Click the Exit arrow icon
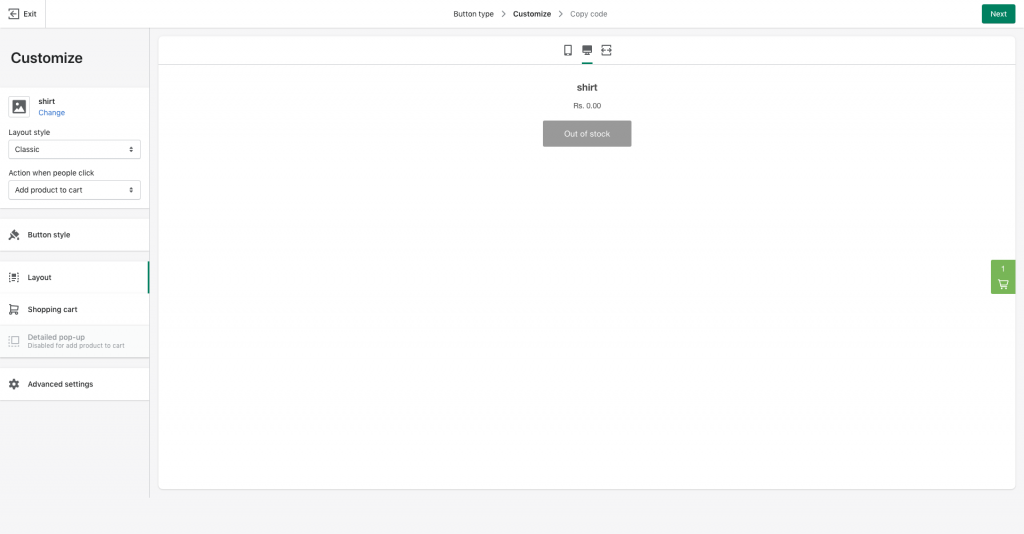This screenshot has width=1024, height=534. 13,14
